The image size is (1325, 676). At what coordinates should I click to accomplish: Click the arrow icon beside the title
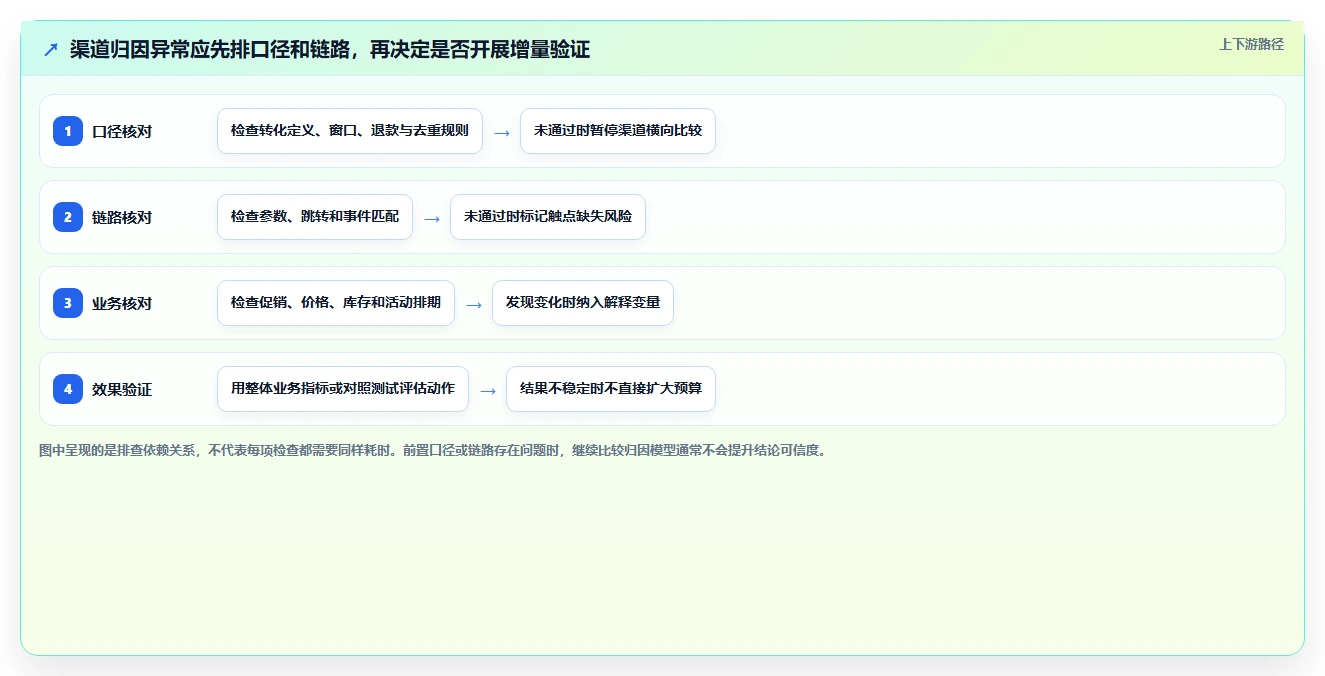(x=51, y=50)
